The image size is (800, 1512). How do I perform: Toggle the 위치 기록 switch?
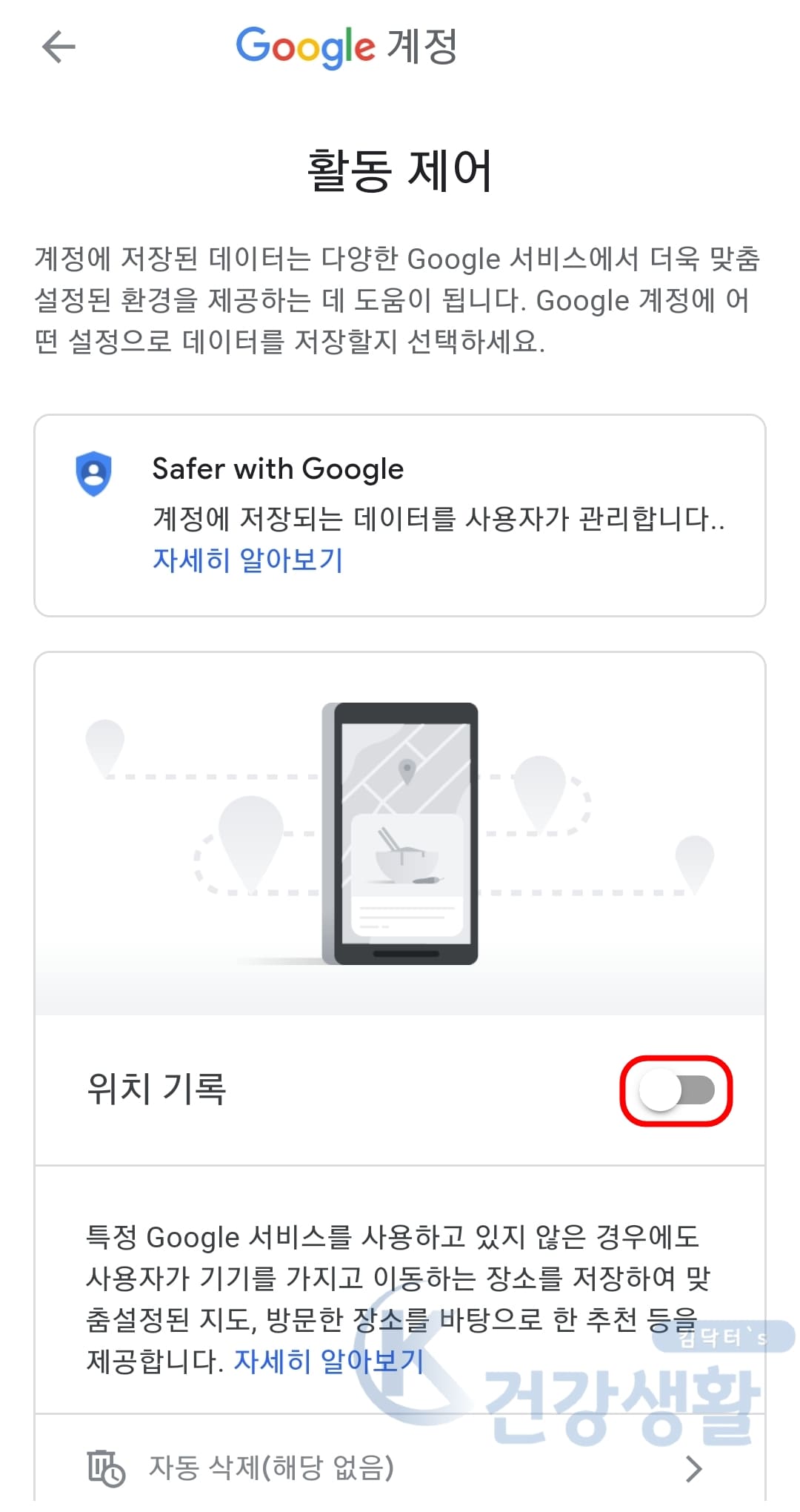[676, 1091]
